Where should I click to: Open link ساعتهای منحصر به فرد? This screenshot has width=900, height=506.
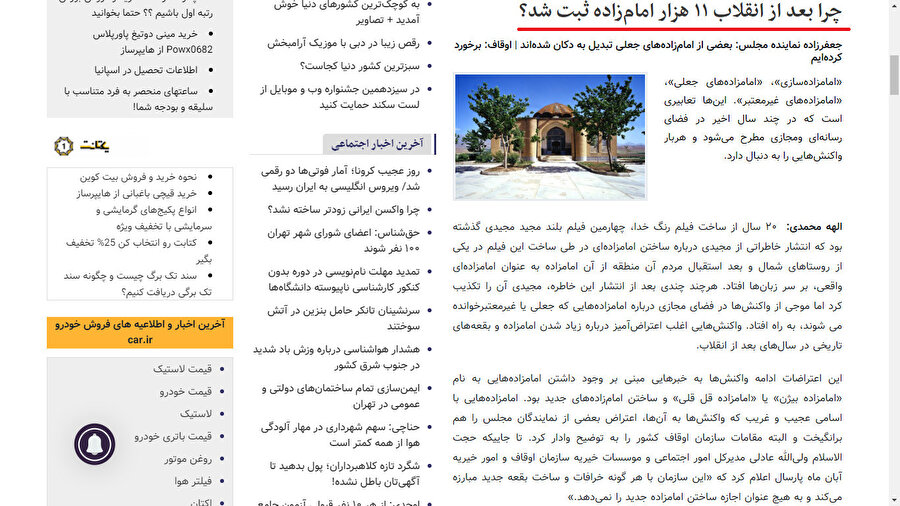click(x=138, y=99)
